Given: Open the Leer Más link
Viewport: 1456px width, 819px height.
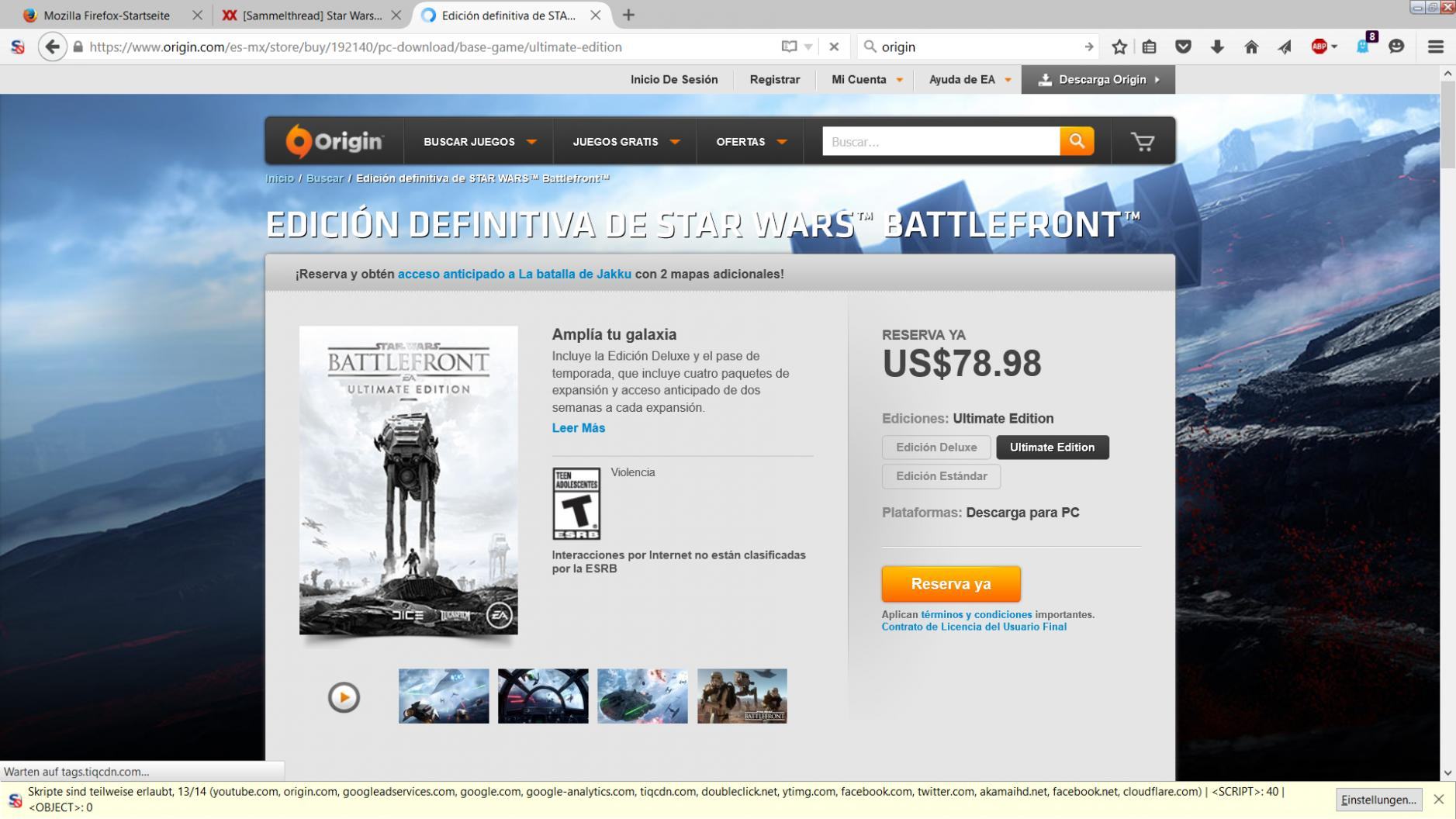Looking at the screenshot, I should click(x=578, y=428).
